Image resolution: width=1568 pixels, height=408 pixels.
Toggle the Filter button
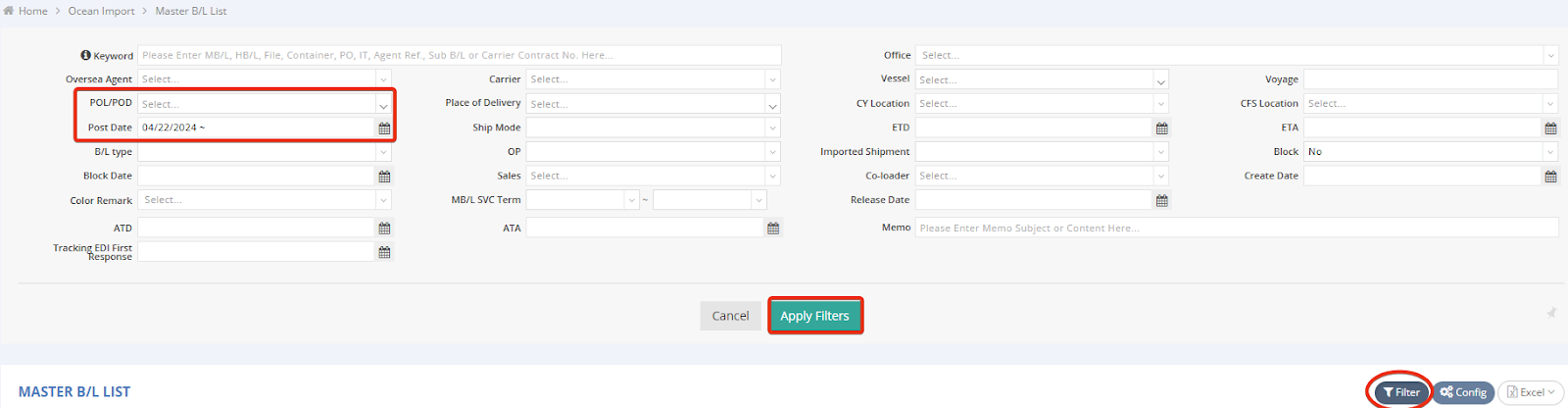(1401, 392)
